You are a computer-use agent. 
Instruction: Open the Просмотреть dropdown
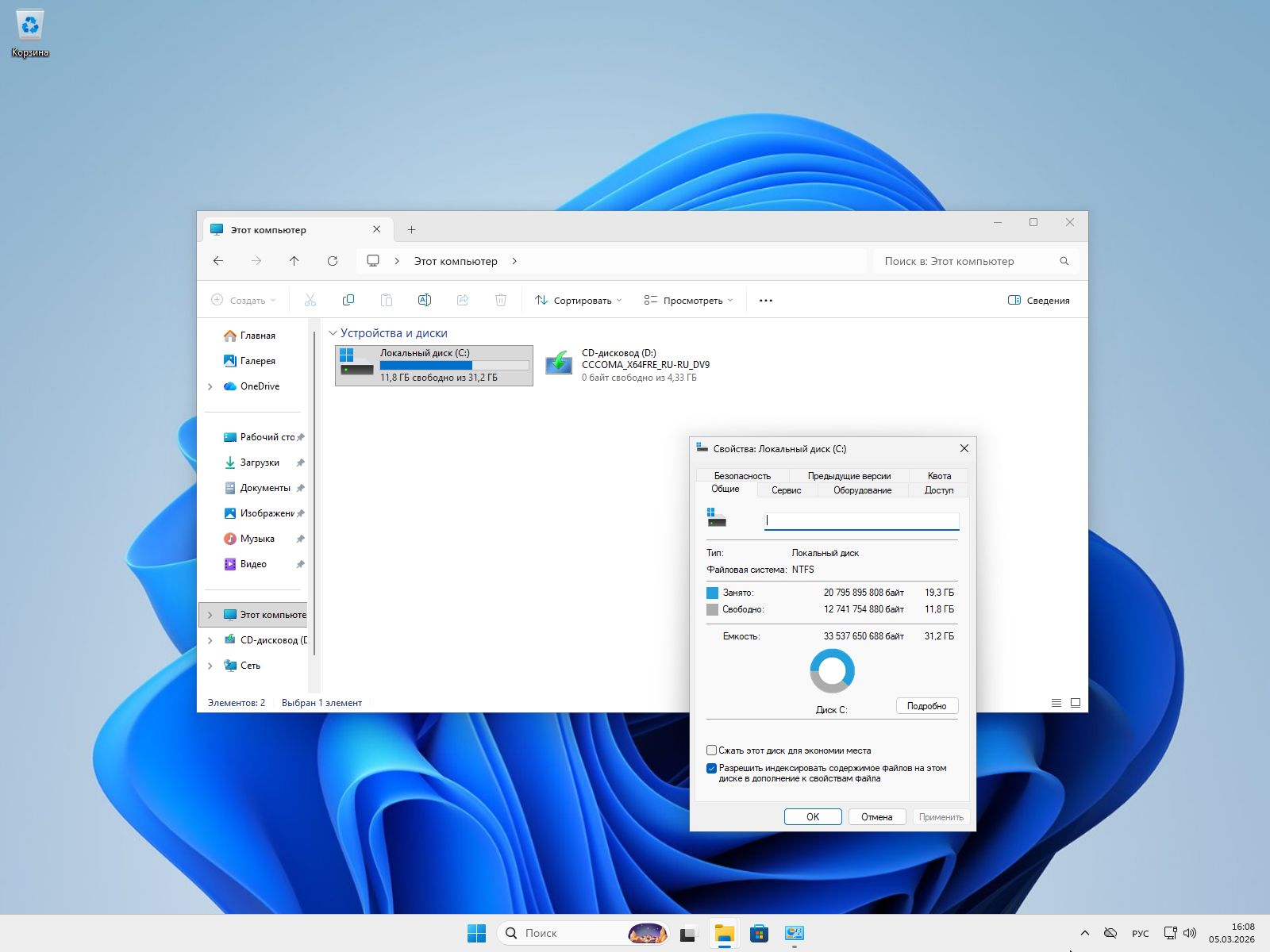pyautogui.click(x=687, y=300)
